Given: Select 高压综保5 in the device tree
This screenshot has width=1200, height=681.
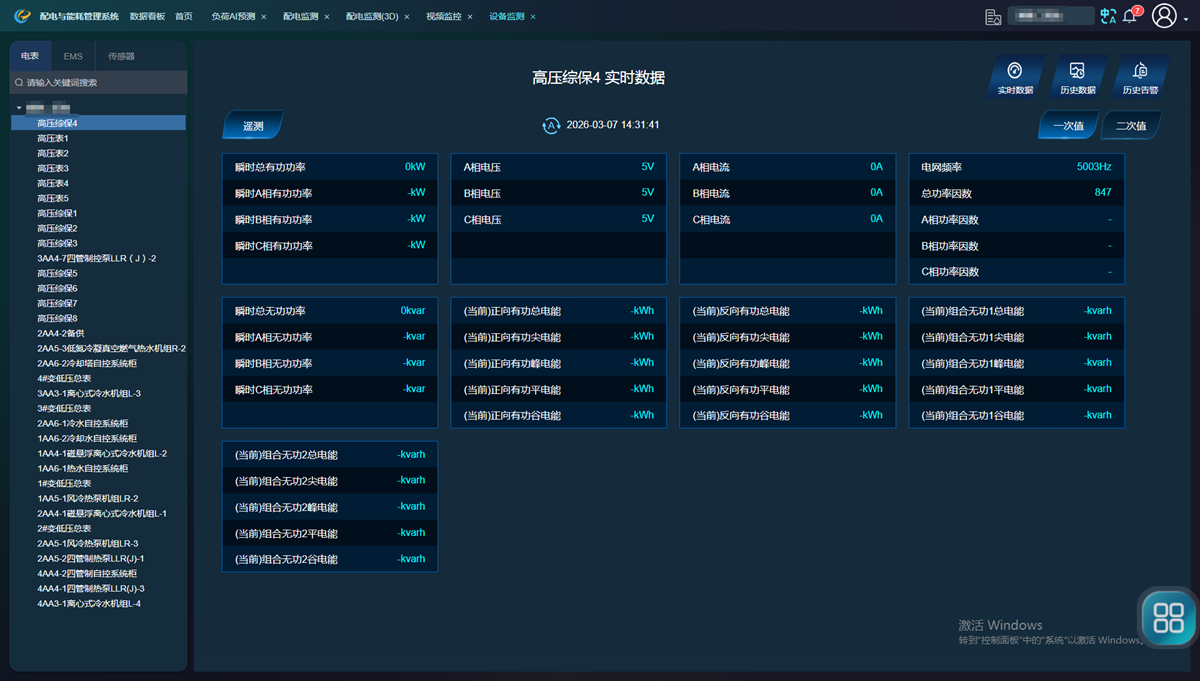Looking at the screenshot, I should (x=57, y=273).
